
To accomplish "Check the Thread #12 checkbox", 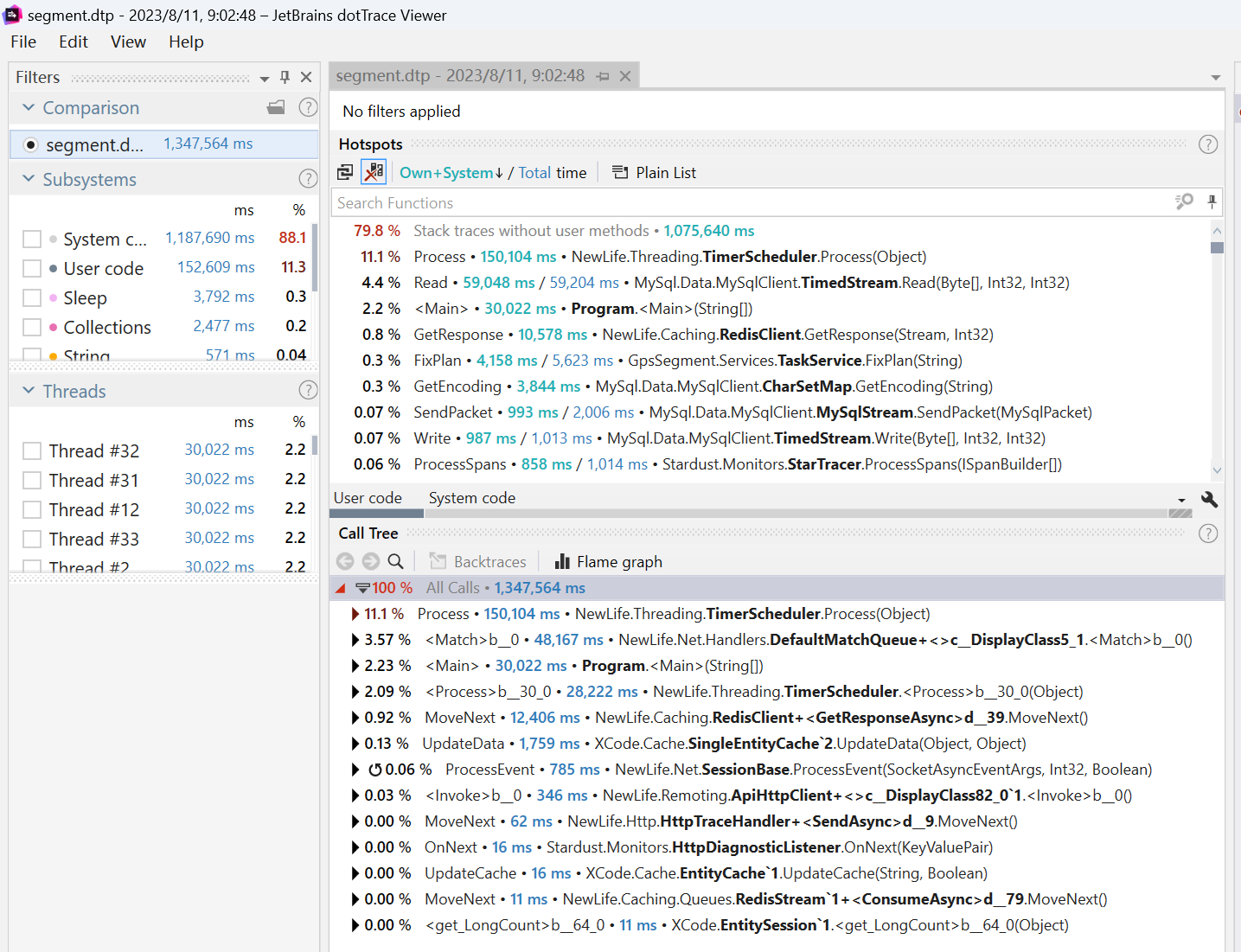I will tap(32, 509).
